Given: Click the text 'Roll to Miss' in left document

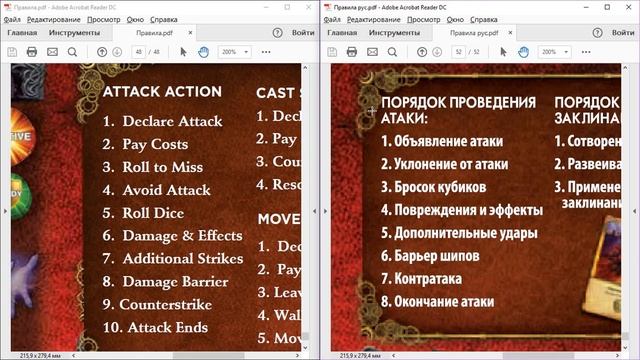Looking at the screenshot, I should (x=162, y=167).
